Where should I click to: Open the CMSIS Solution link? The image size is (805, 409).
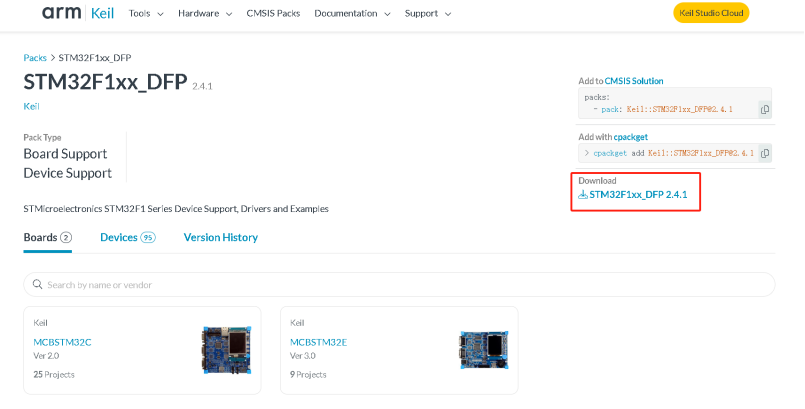click(634, 81)
